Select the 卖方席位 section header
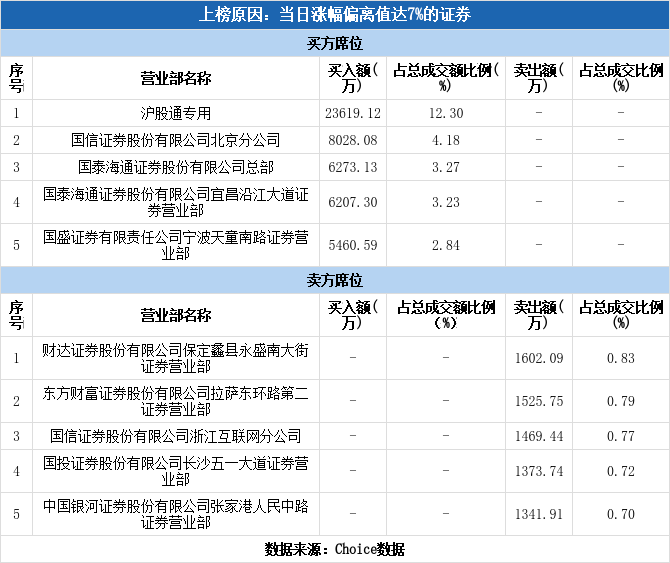The width and height of the screenshot is (670, 563). pyautogui.click(x=335, y=280)
